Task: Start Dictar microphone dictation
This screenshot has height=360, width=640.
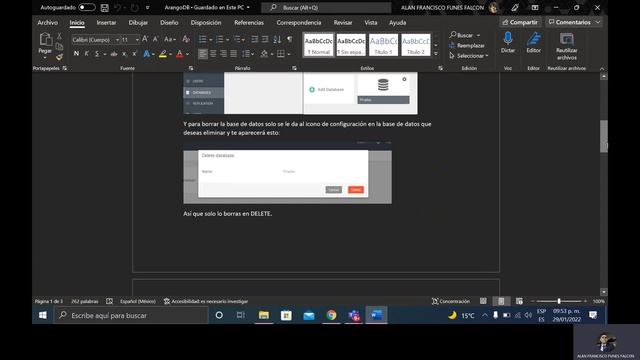Action: click(508, 42)
